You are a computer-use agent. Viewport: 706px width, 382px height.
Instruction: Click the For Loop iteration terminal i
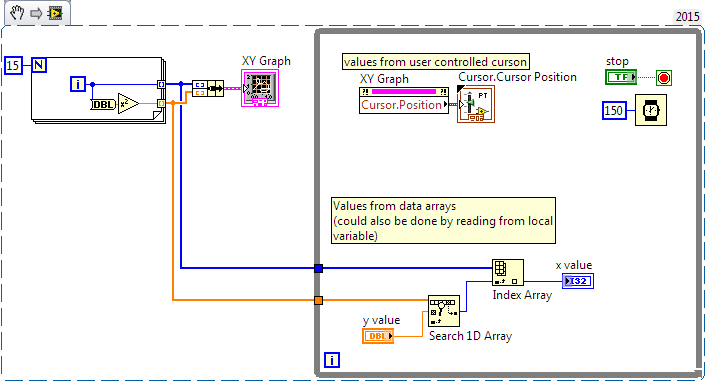point(78,84)
